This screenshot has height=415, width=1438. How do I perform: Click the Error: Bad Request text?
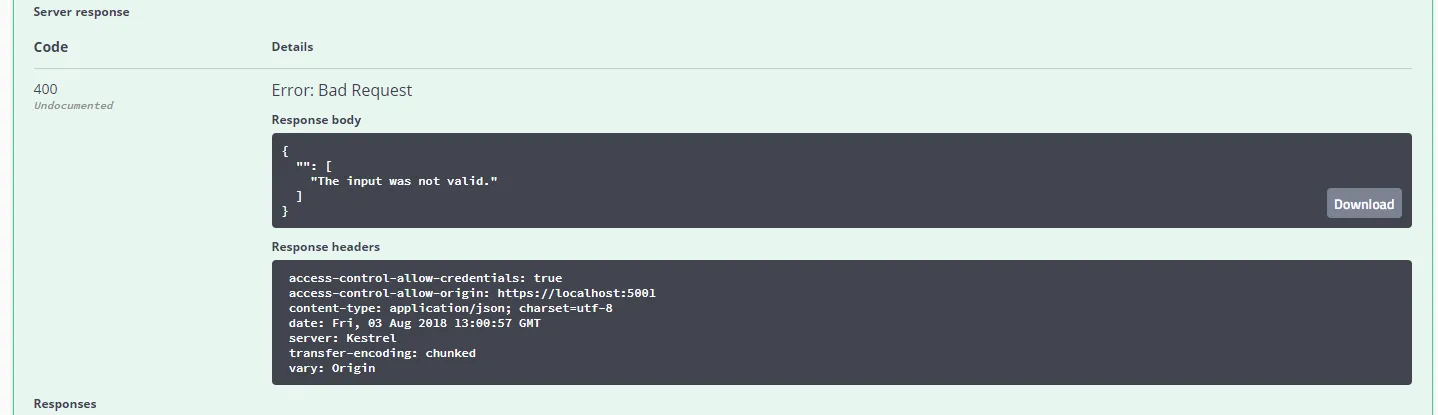pos(342,90)
